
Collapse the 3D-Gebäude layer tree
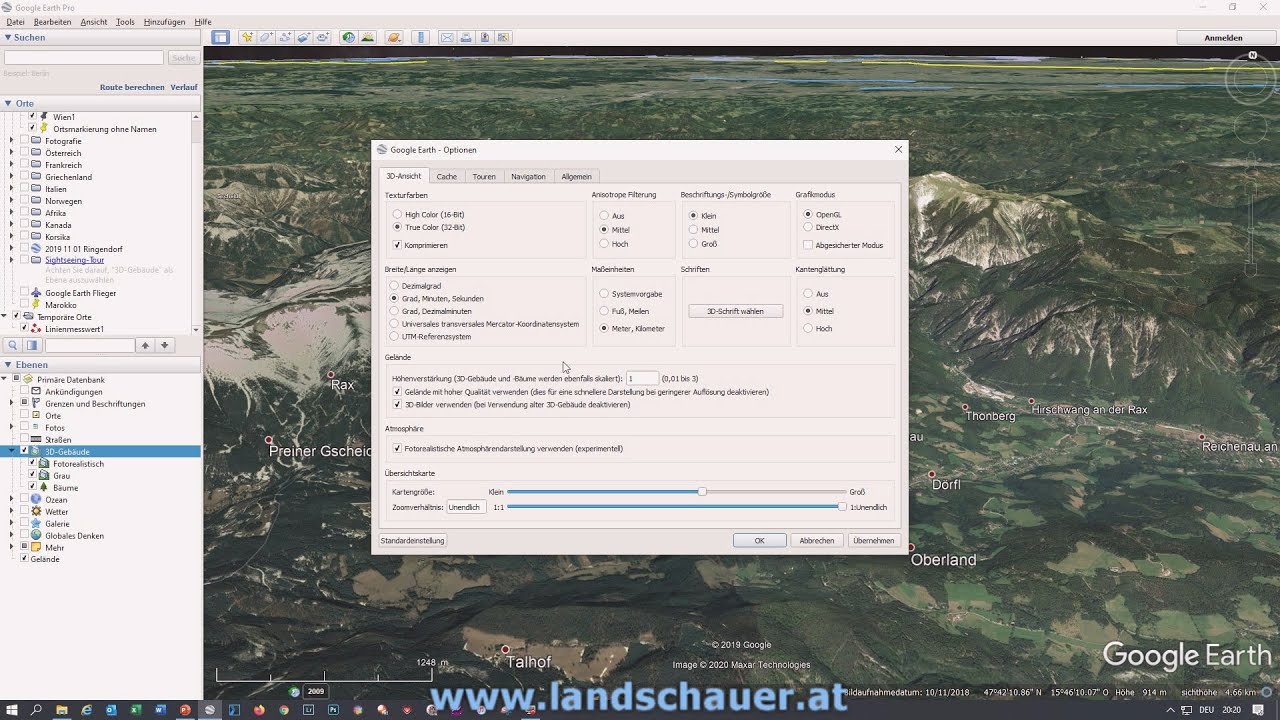tap(12, 452)
